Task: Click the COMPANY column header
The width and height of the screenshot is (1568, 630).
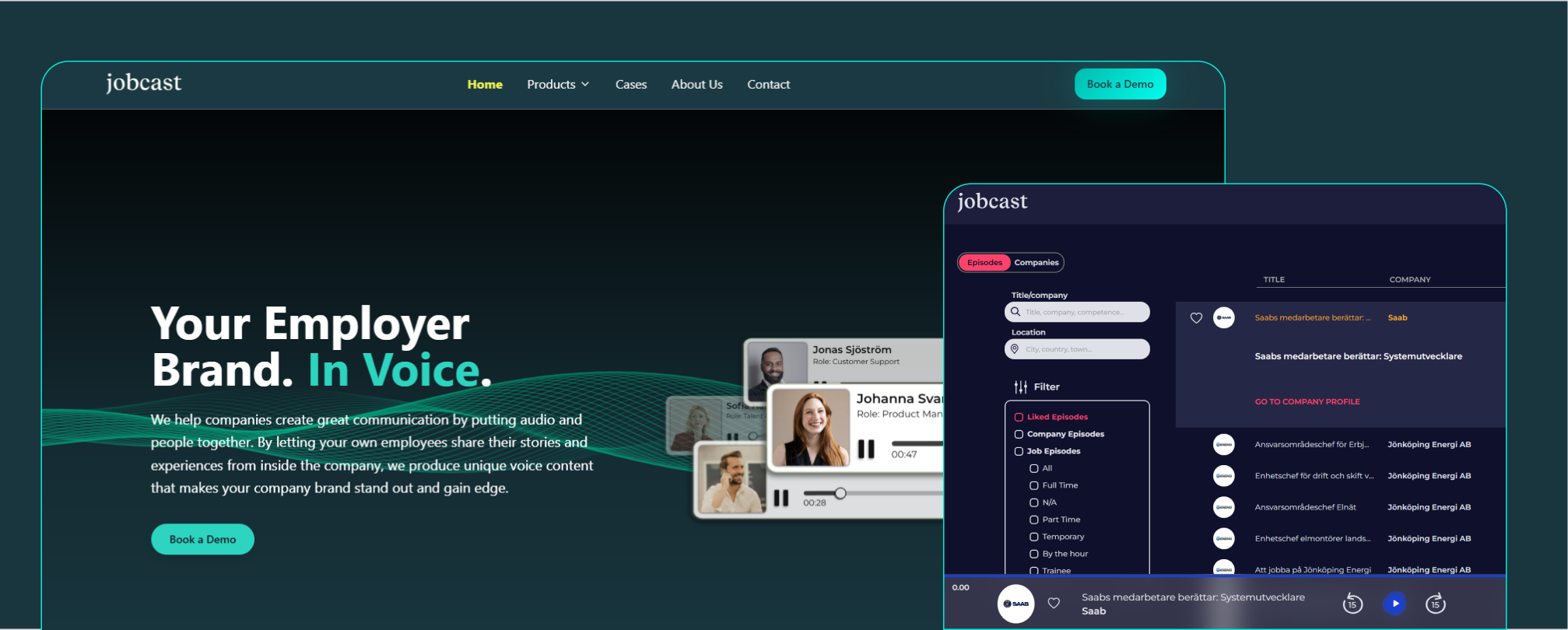Action: coord(1410,279)
